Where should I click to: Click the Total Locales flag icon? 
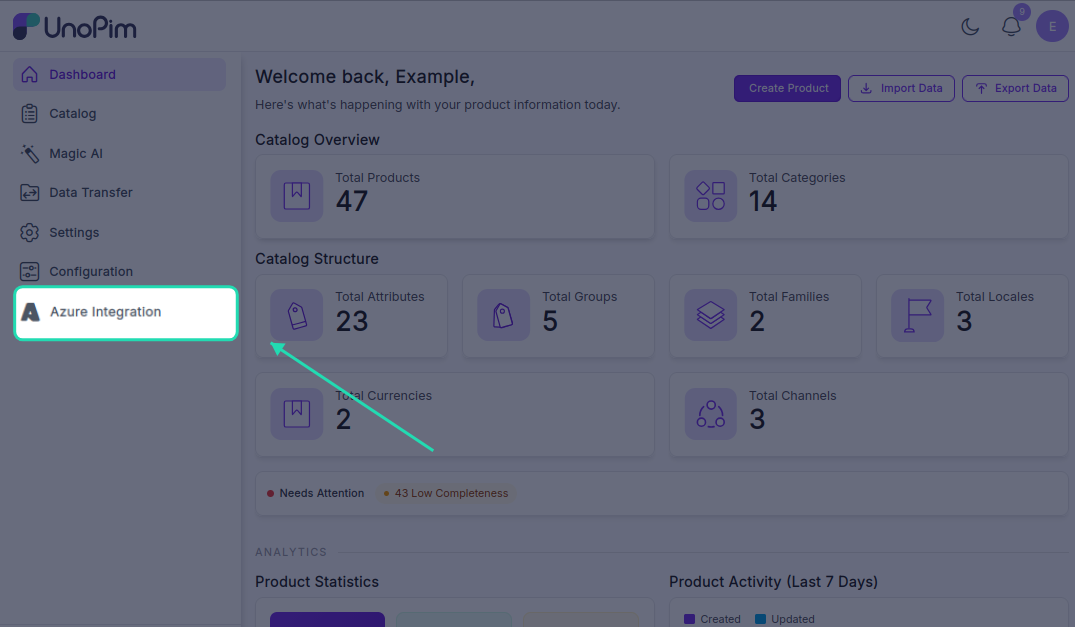[917, 315]
